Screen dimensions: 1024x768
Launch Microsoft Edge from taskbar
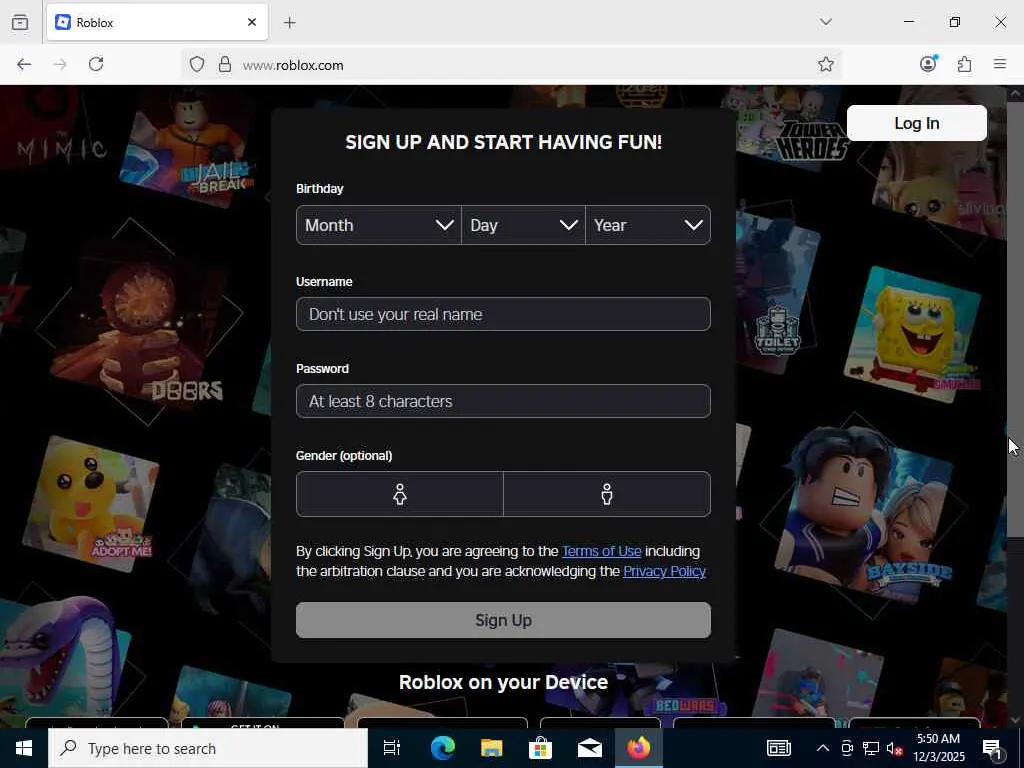pyautogui.click(x=443, y=748)
